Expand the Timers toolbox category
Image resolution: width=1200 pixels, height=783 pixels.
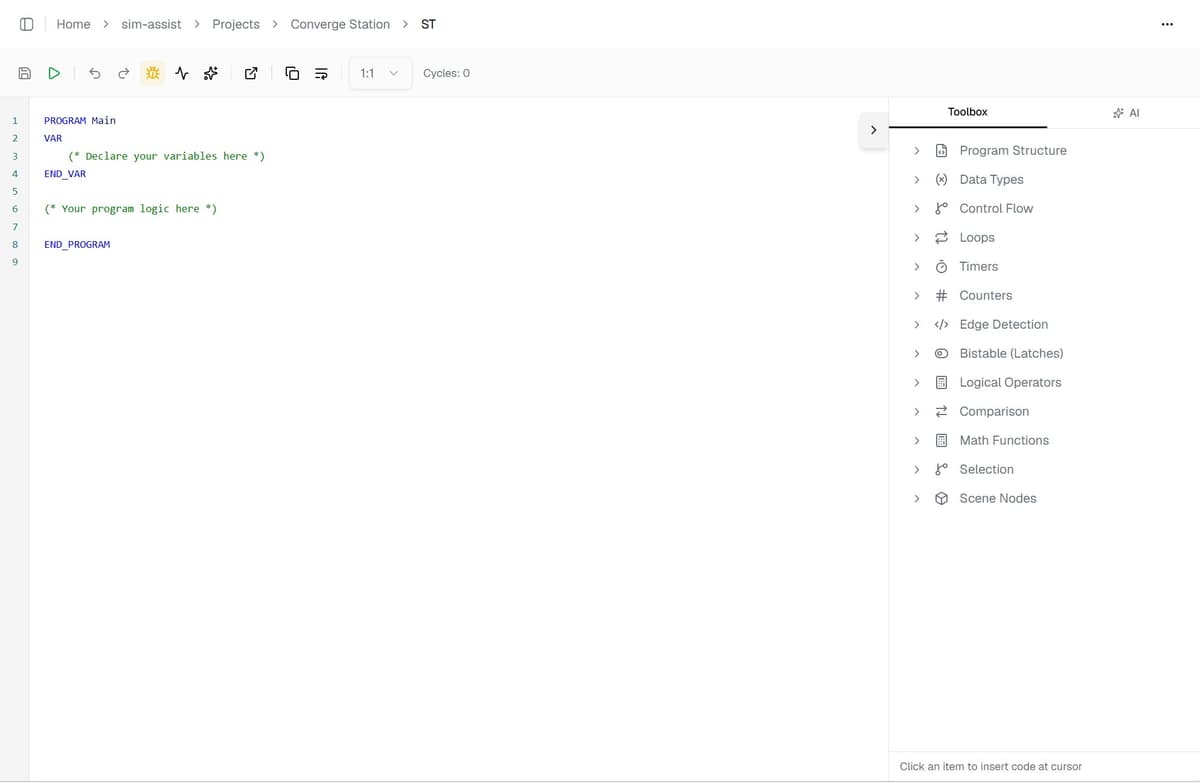(x=978, y=266)
